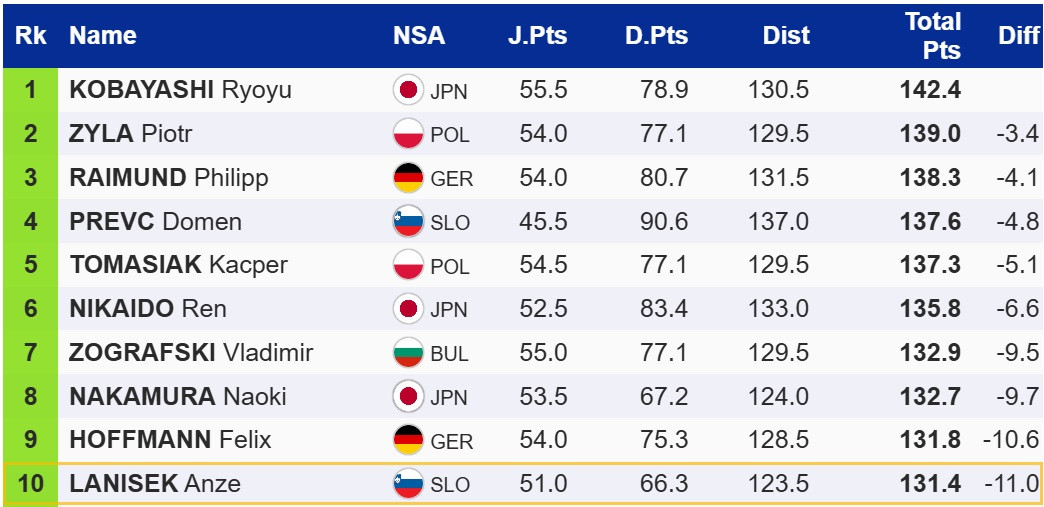
Task: Click the green rank 1 cell
Action: click(x=30, y=90)
